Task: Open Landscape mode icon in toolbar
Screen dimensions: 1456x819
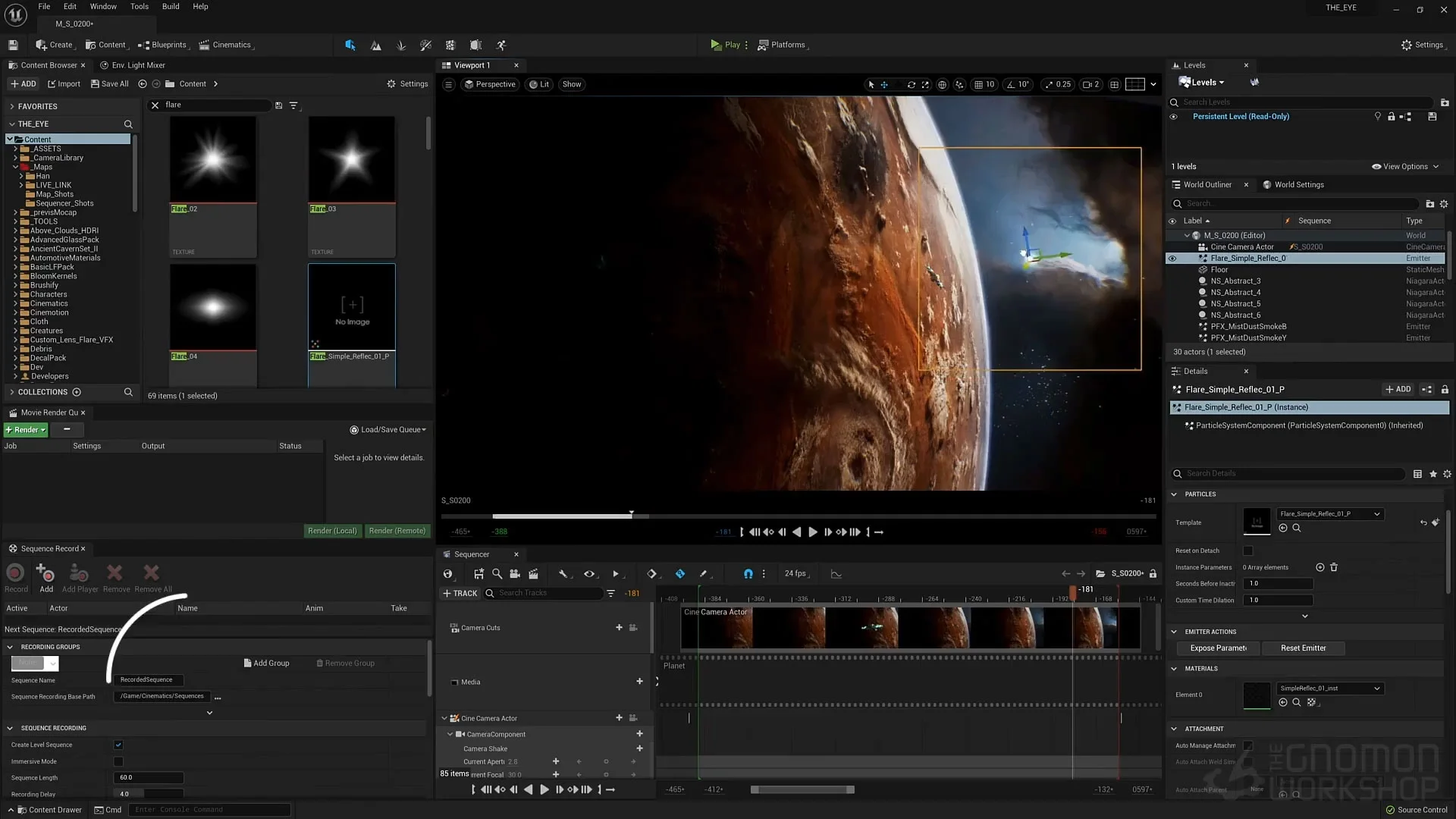Action: (x=375, y=45)
